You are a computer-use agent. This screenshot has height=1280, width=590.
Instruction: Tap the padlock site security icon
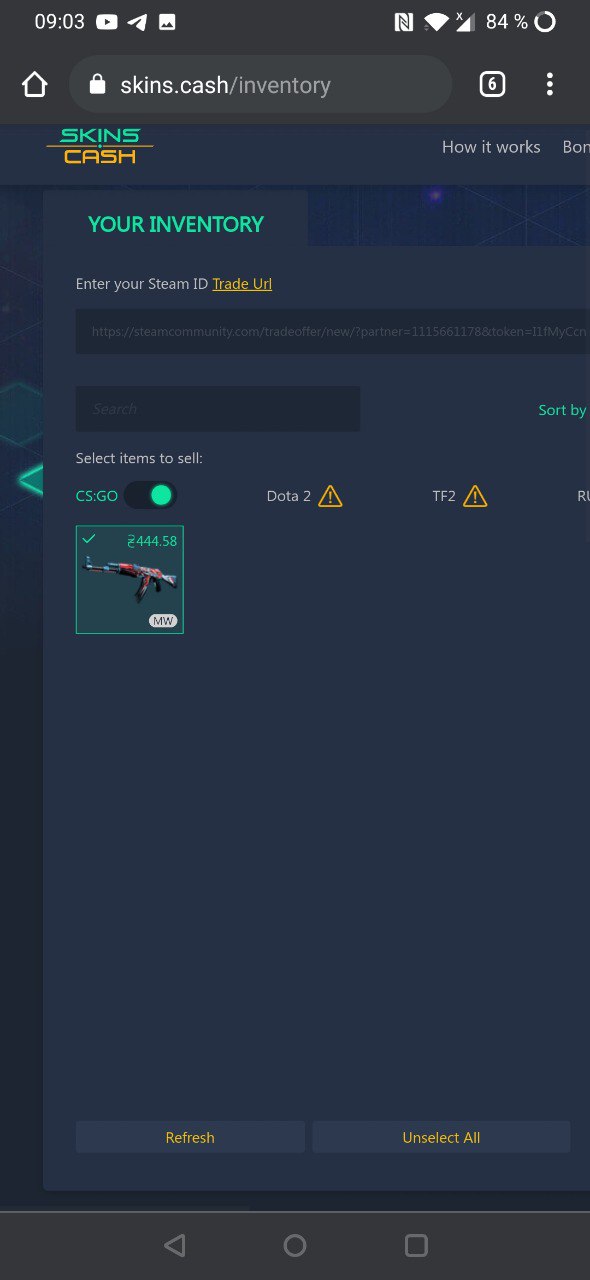[97, 85]
